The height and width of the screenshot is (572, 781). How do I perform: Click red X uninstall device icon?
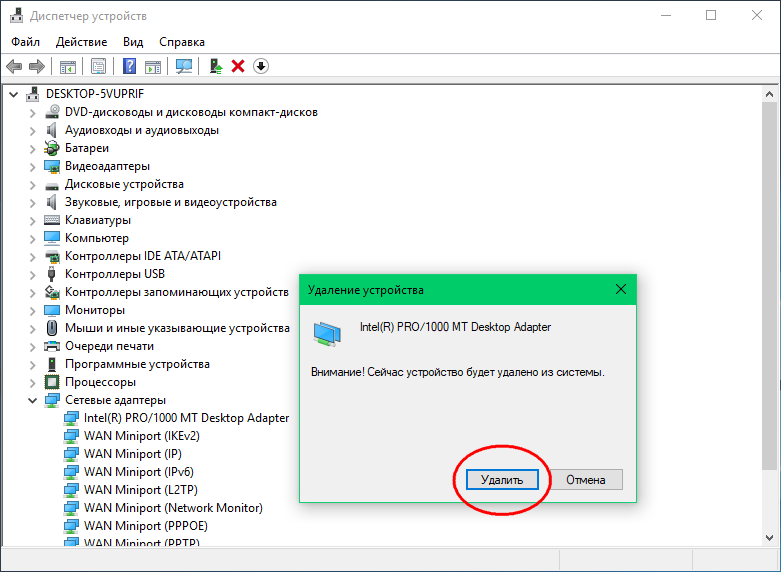[238, 66]
